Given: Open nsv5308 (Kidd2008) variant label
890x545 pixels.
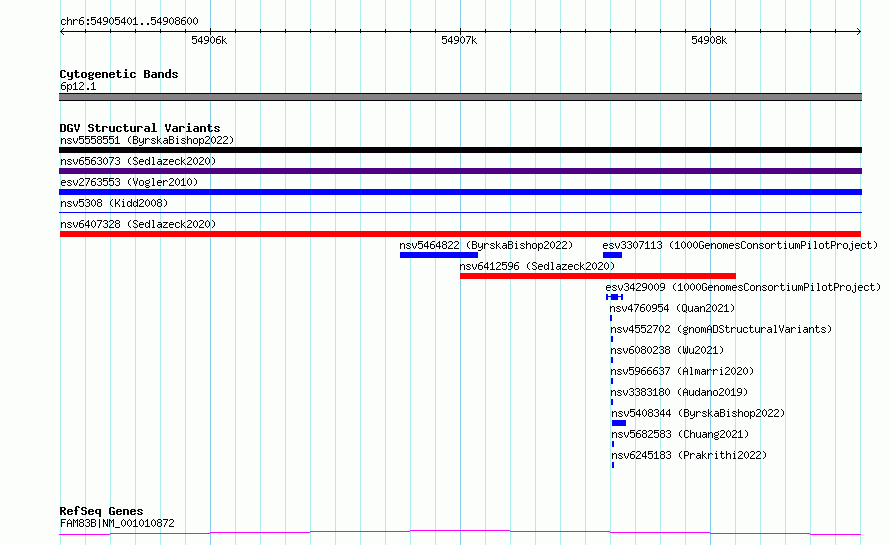Looking at the screenshot, I should (114, 203).
